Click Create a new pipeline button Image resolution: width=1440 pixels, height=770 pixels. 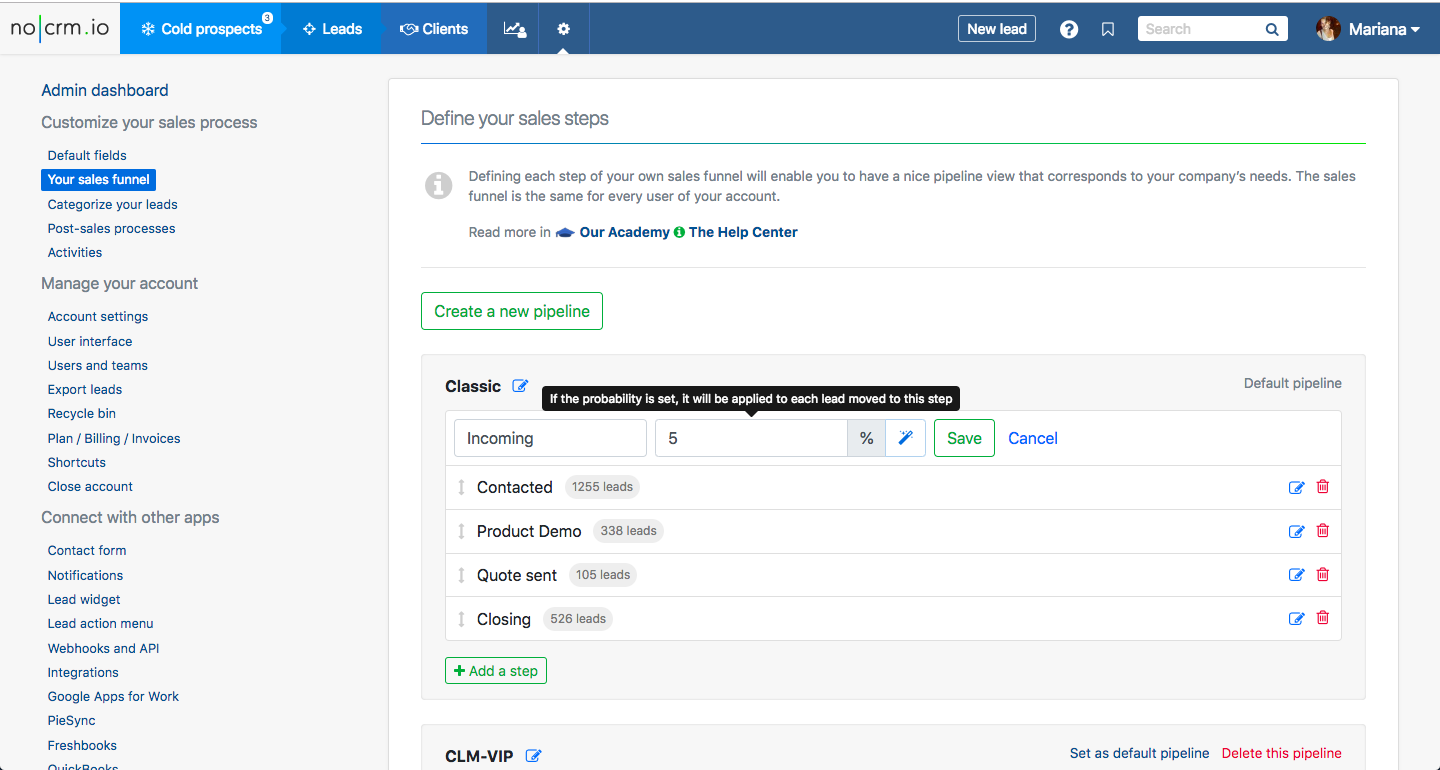click(512, 311)
